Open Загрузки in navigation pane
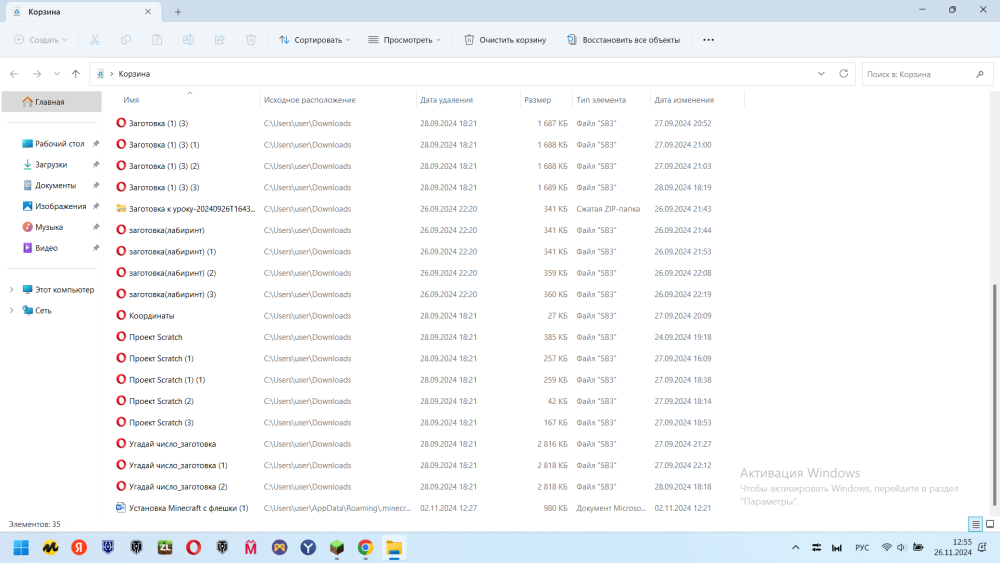 pos(51,165)
